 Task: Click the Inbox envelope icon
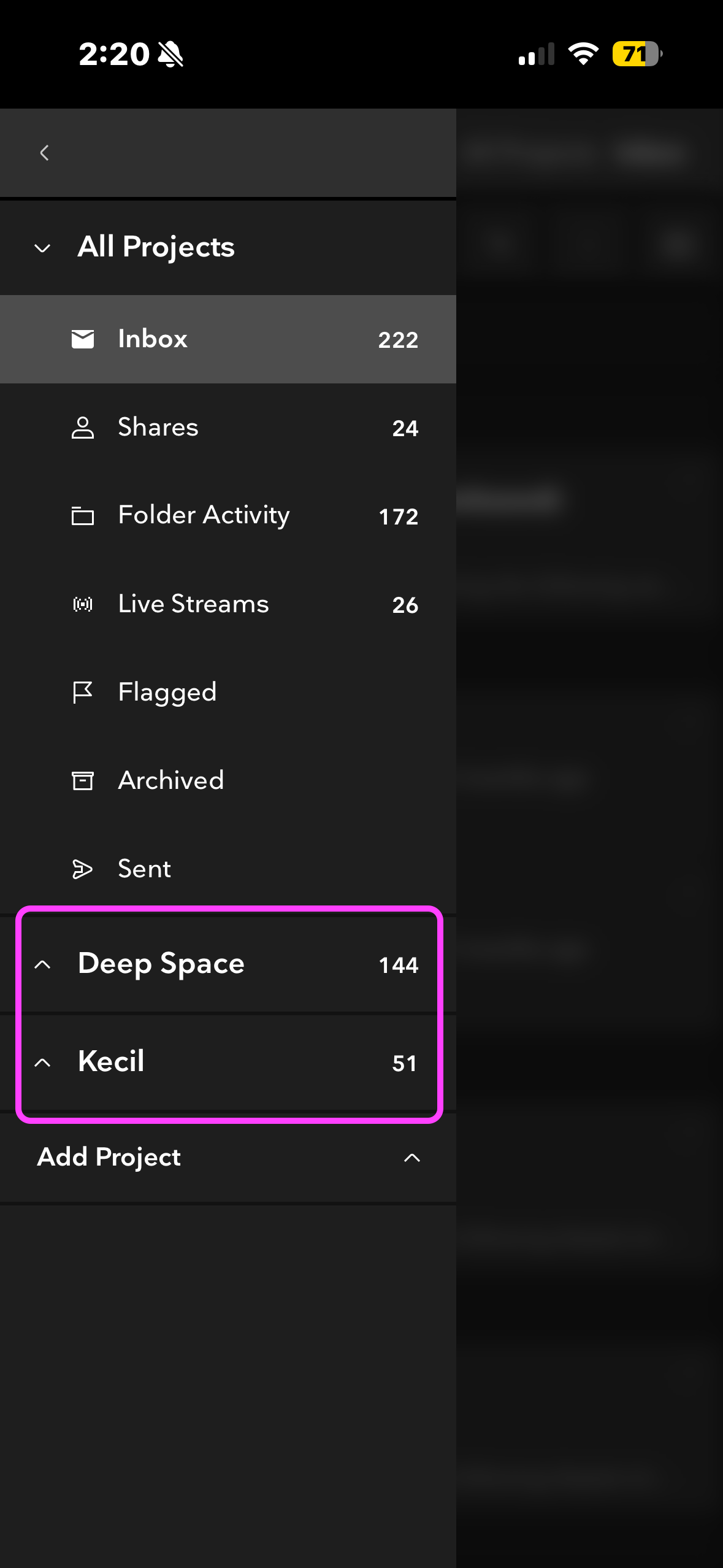pyautogui.click(x=83, y=339)
